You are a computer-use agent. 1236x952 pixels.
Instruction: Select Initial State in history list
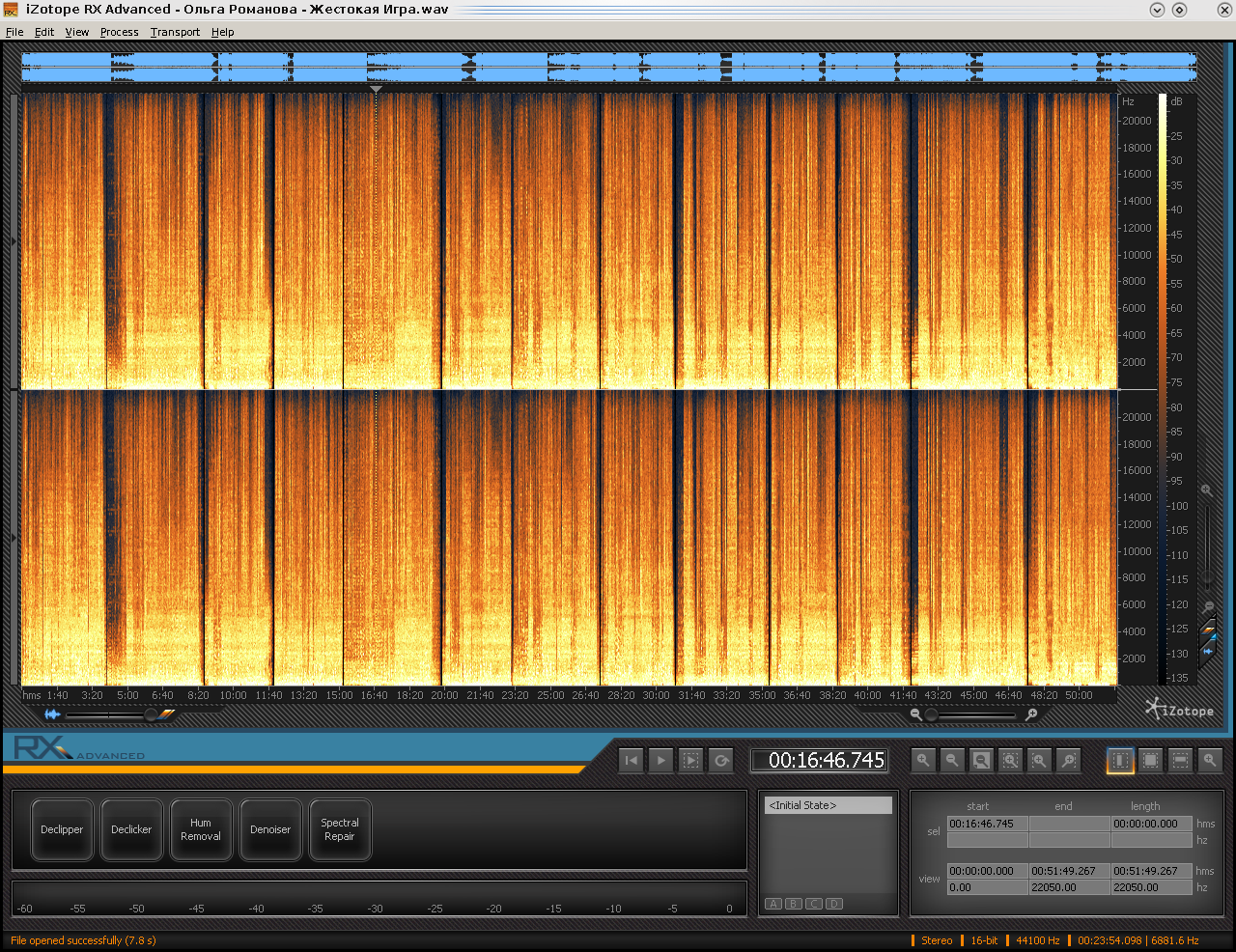(829, 805)
